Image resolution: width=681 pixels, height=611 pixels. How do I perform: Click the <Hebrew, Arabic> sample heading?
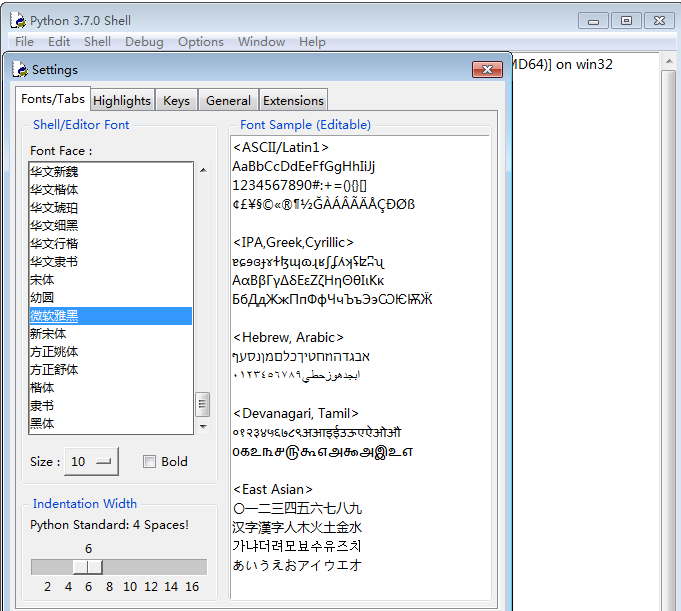tap(288, 337)
